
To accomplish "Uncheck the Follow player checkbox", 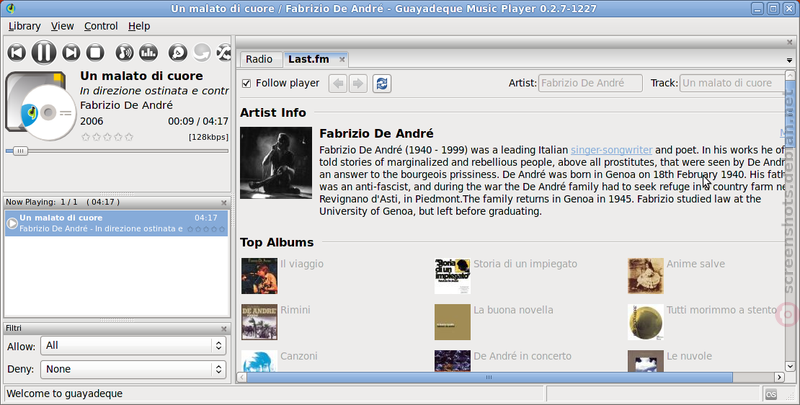I will tap(246, 83).
